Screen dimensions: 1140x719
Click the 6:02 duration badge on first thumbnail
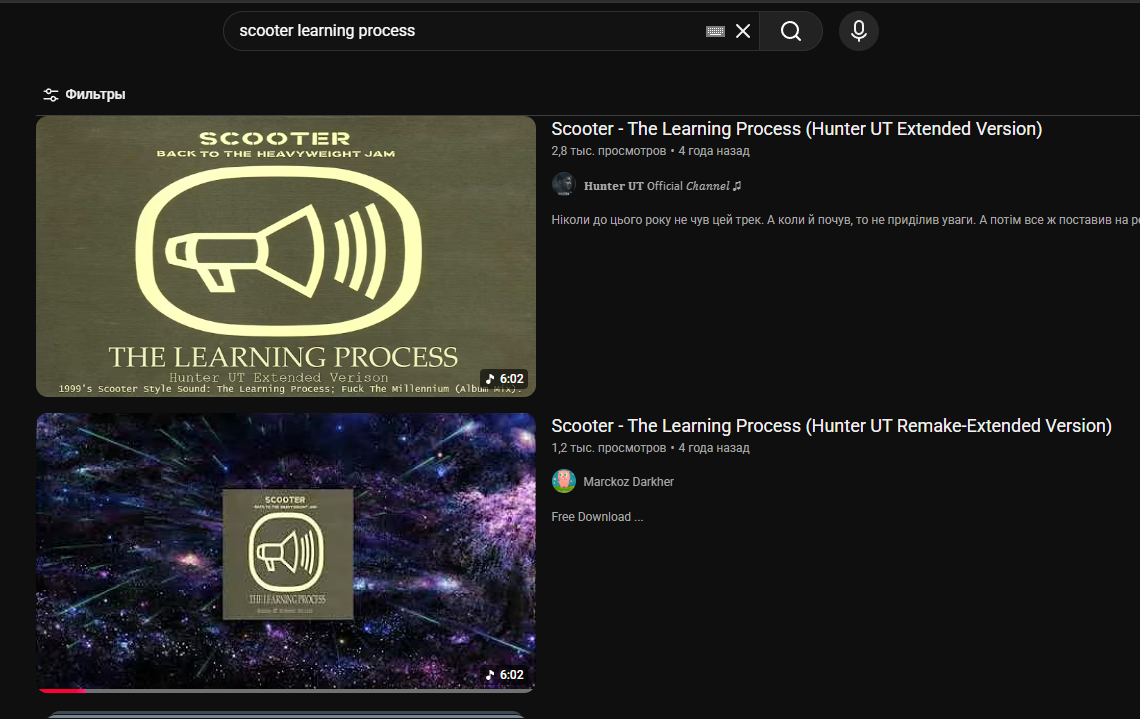(504, 379)
